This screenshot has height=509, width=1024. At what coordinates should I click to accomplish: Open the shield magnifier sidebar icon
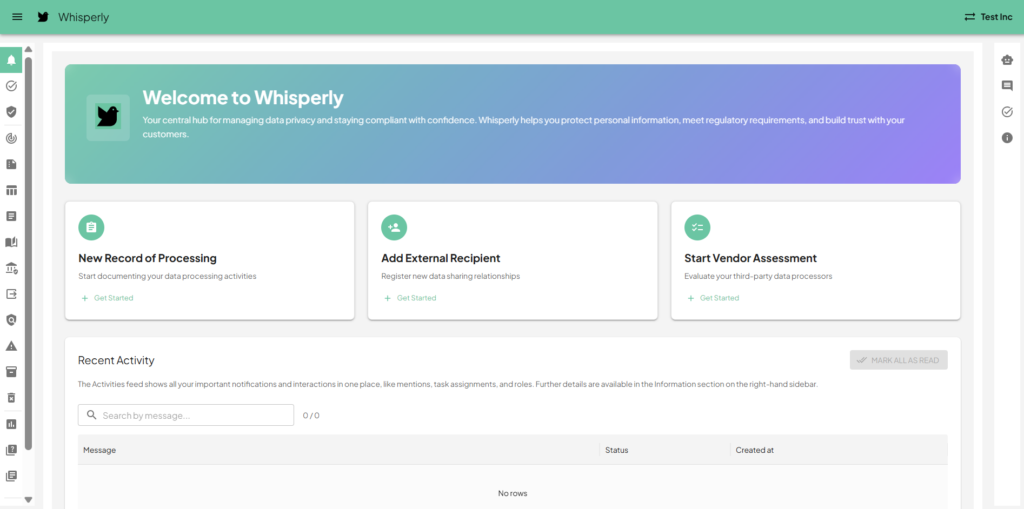click(11, 320)
